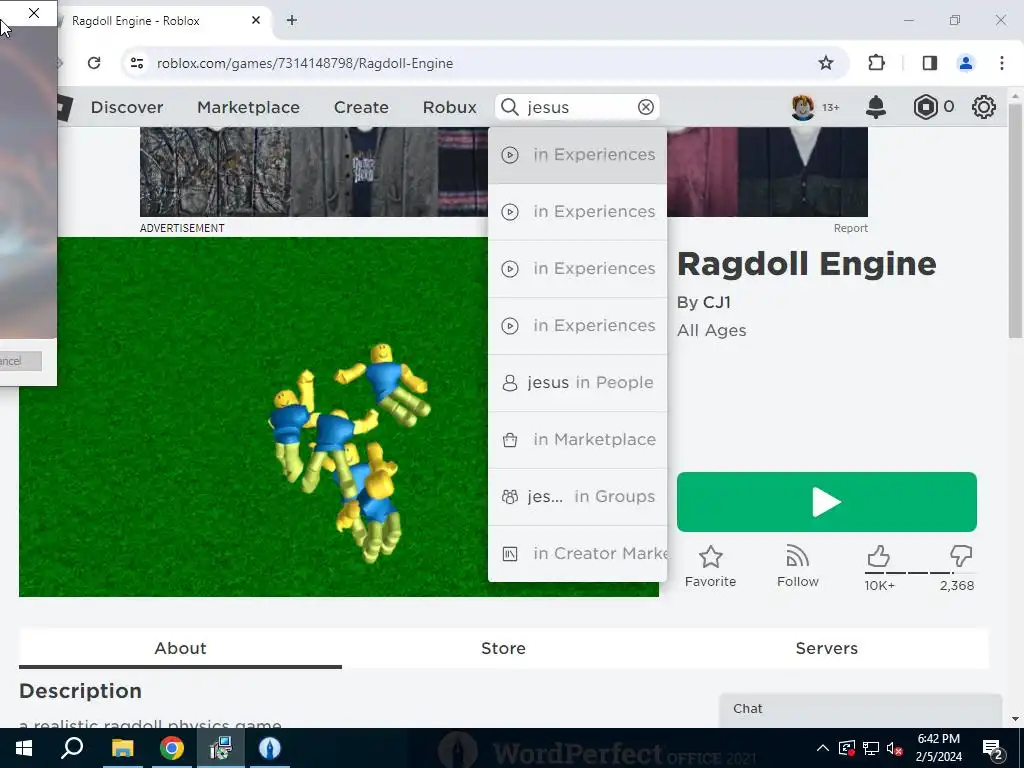Report the advertisement
The height and width of the screenshot is (768, 1024).
850,228
